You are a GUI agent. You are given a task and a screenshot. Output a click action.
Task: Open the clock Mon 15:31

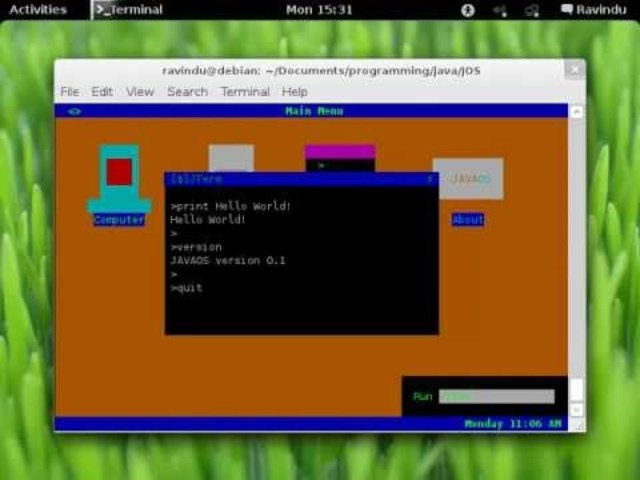click(319, 9)
